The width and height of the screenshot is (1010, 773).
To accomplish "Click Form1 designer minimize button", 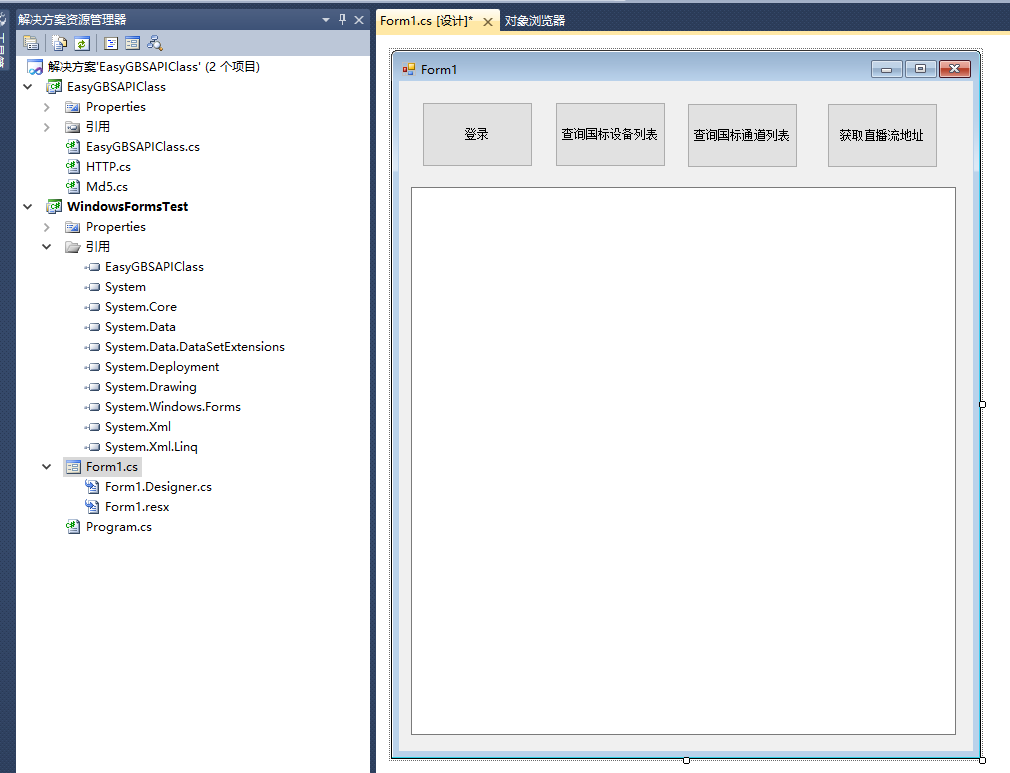I will pos(887,69).
